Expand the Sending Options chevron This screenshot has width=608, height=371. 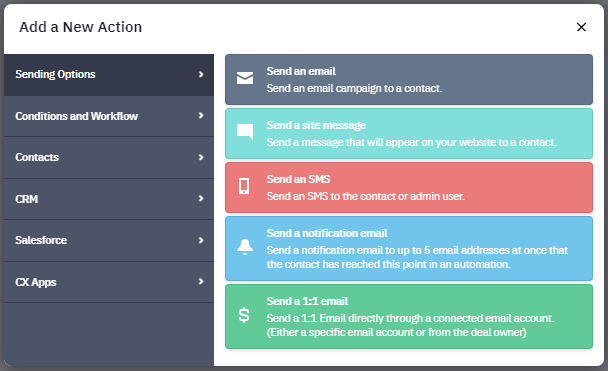pos(201,74)
